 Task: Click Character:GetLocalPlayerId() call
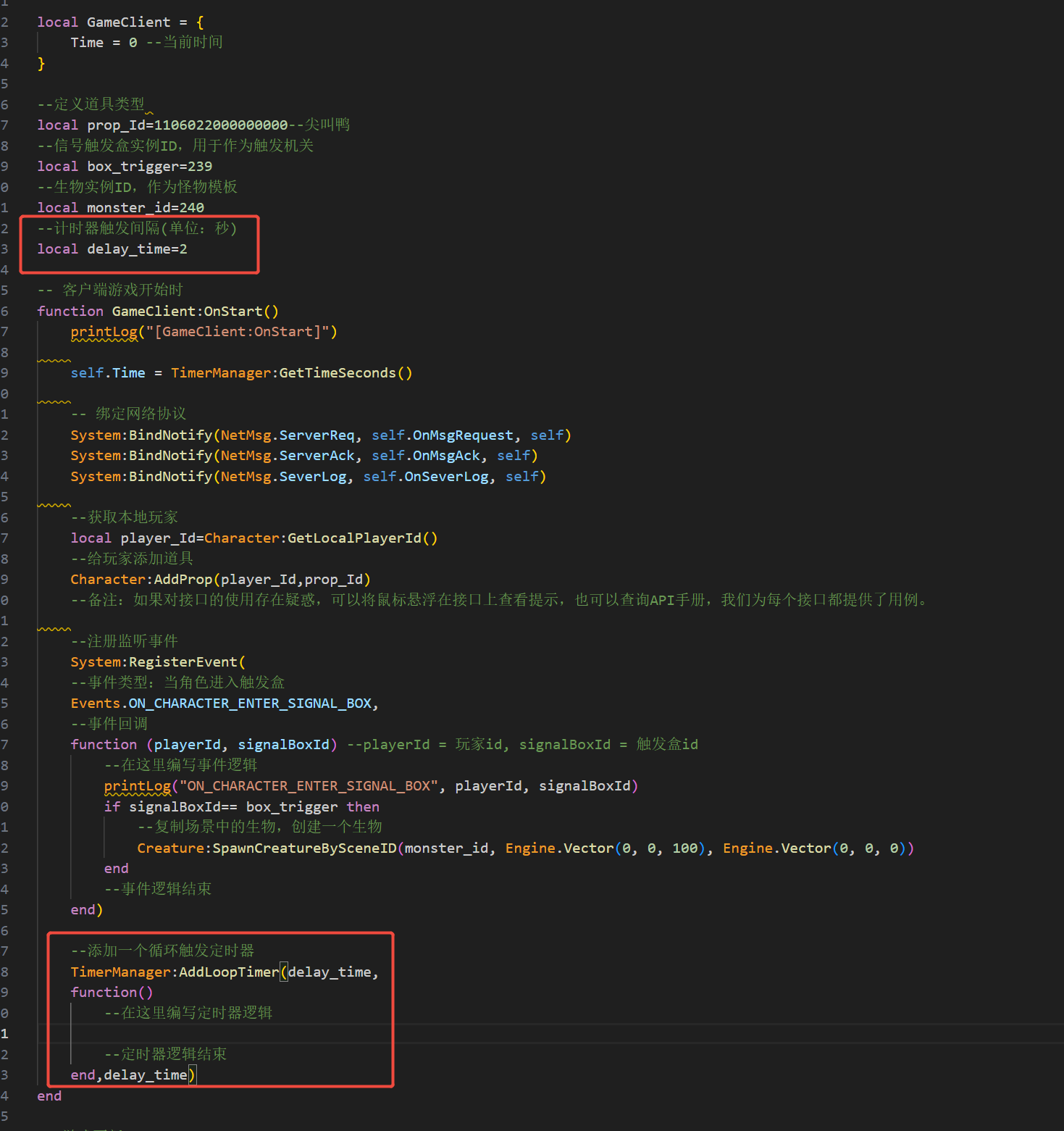(x=320, y=538)
